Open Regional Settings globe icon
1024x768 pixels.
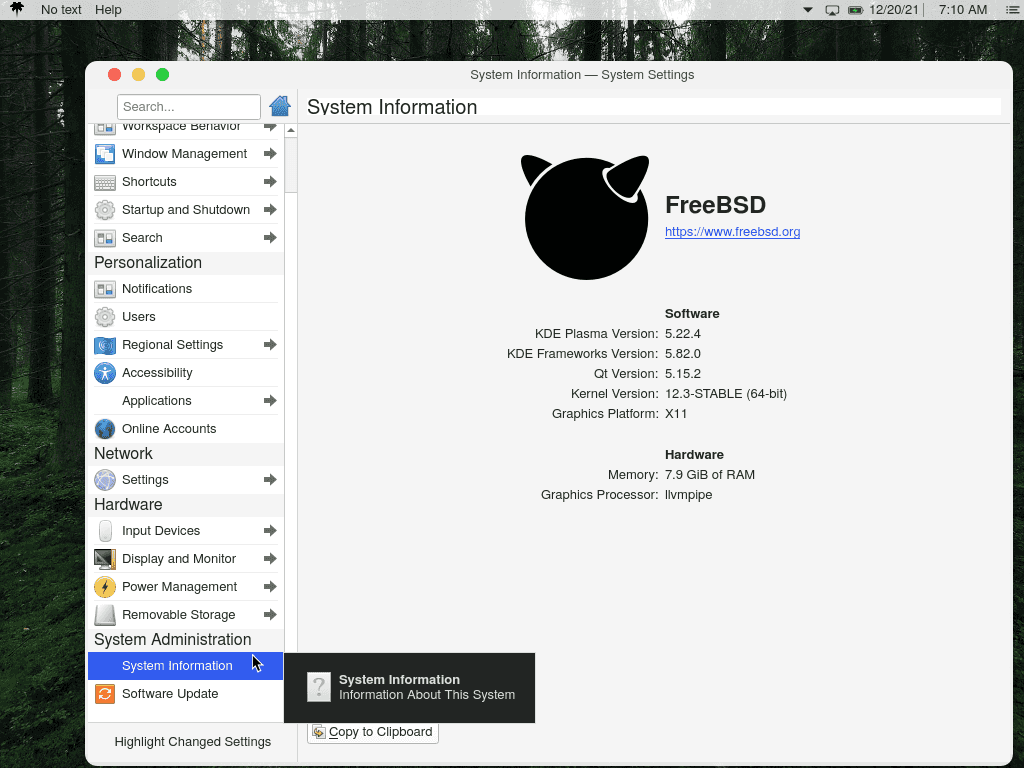pyautogui.click(x=105, y=344)
